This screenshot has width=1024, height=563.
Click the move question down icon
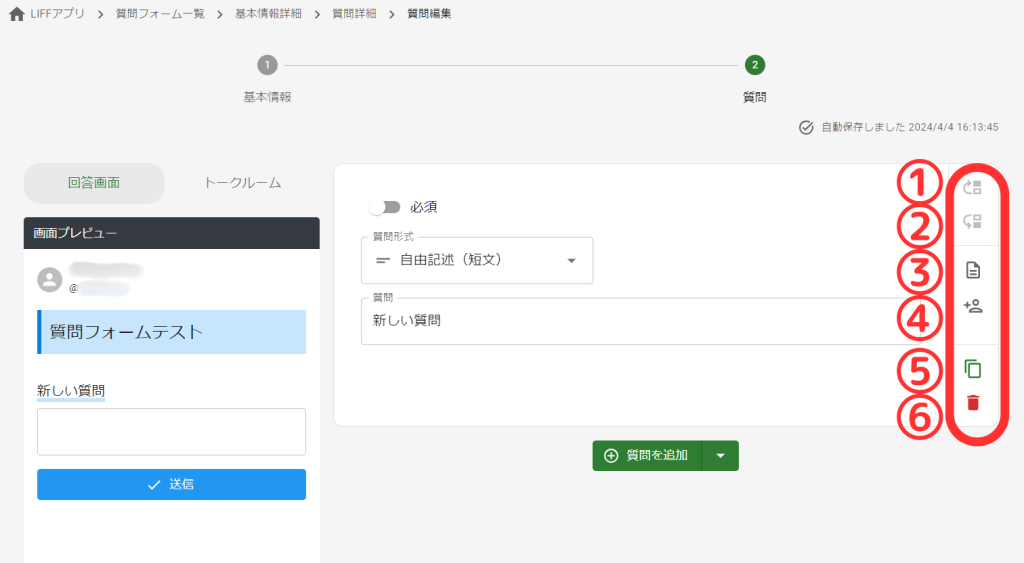pyautogui.click(x=972, y=222)
